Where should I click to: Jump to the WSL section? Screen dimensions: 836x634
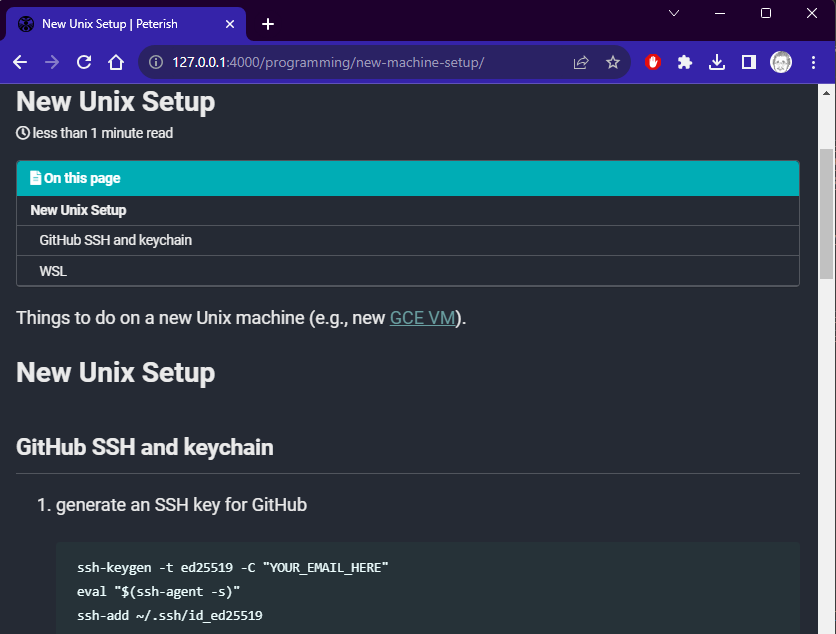point(53,271)
